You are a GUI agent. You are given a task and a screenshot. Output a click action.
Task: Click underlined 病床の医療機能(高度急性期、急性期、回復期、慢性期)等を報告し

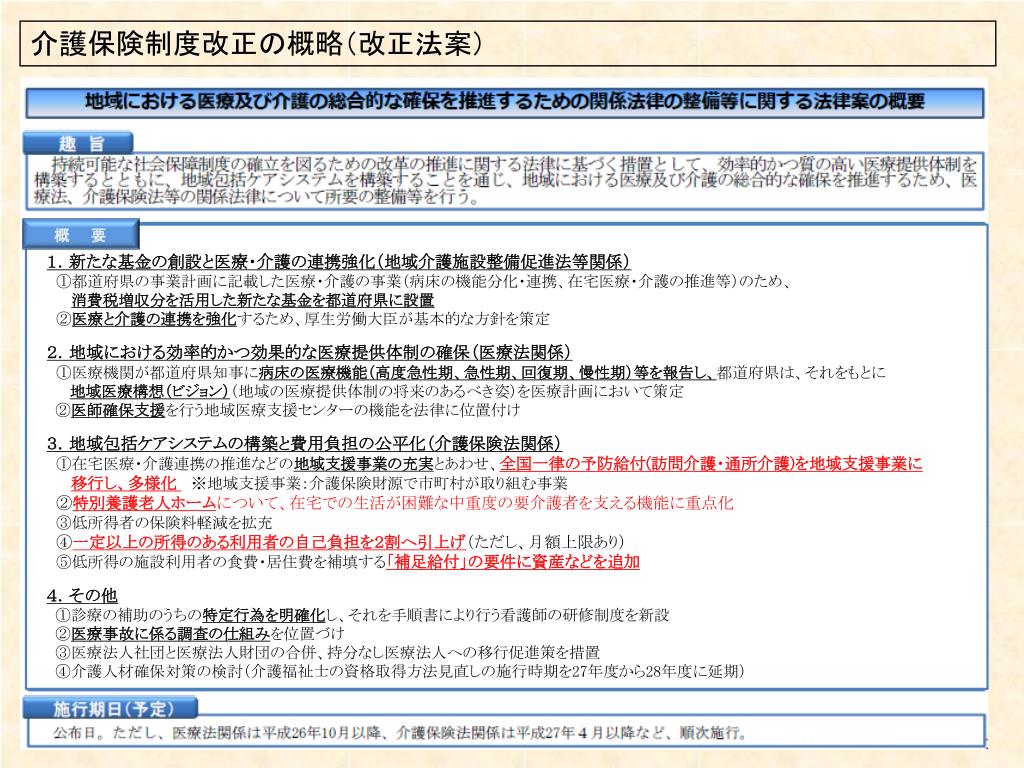point(485,372)
